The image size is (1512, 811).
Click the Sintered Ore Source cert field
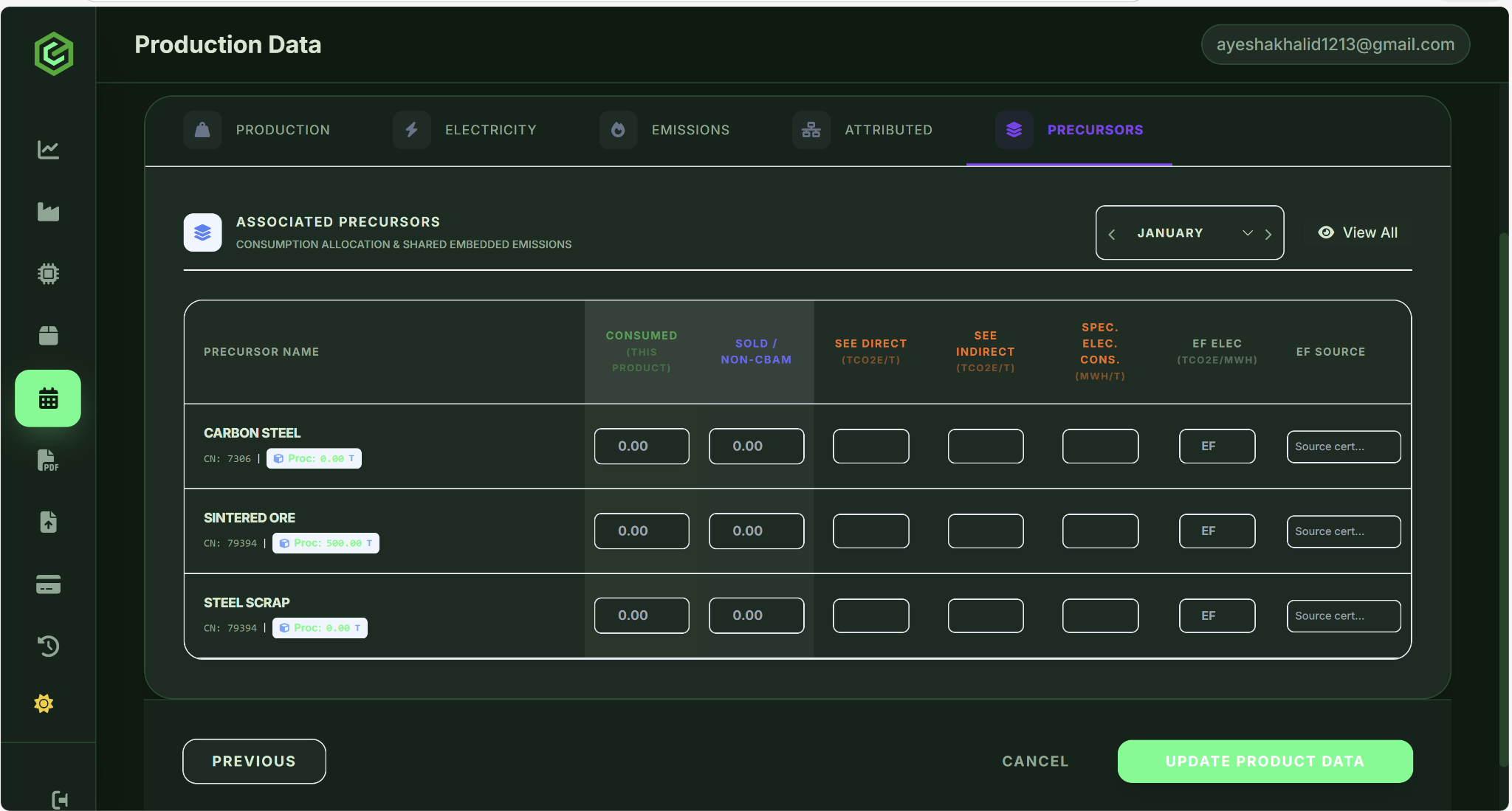(1343, 531)
